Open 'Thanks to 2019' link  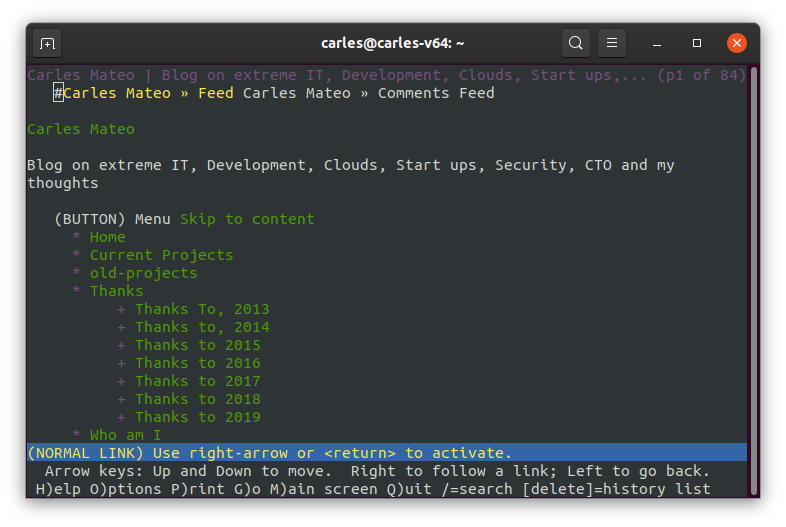[198, 418]
